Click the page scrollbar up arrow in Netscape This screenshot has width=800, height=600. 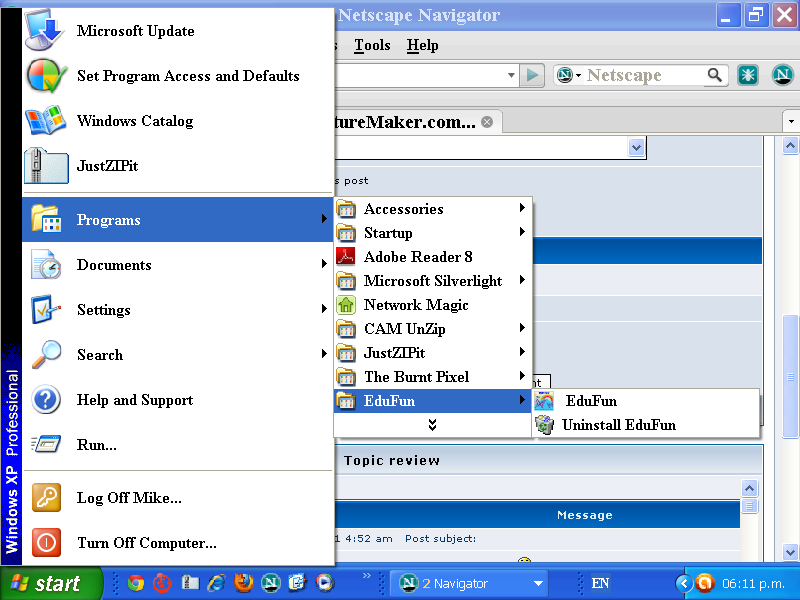tap(790, 146)
